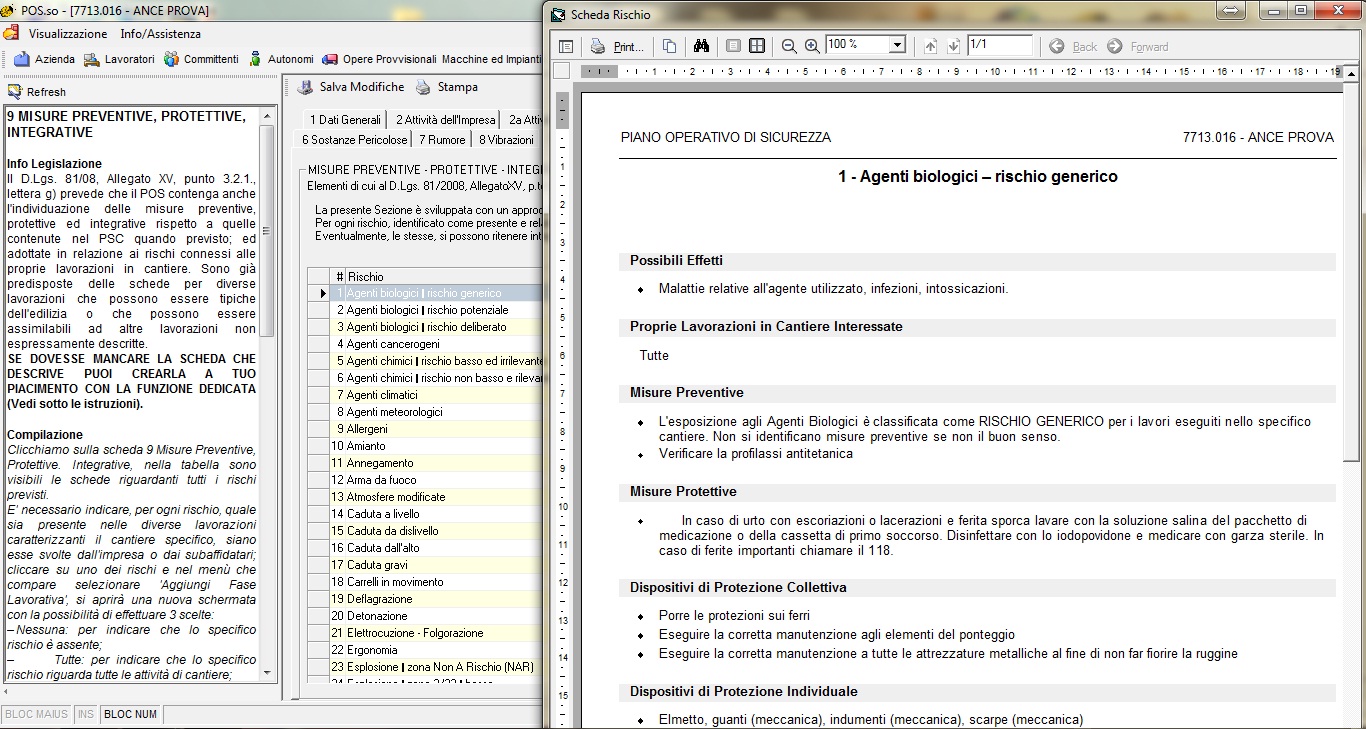Click the Print printer icon in Scheda Rischio
Viewport: 1366px width, 729px height.
click(598, 46)
